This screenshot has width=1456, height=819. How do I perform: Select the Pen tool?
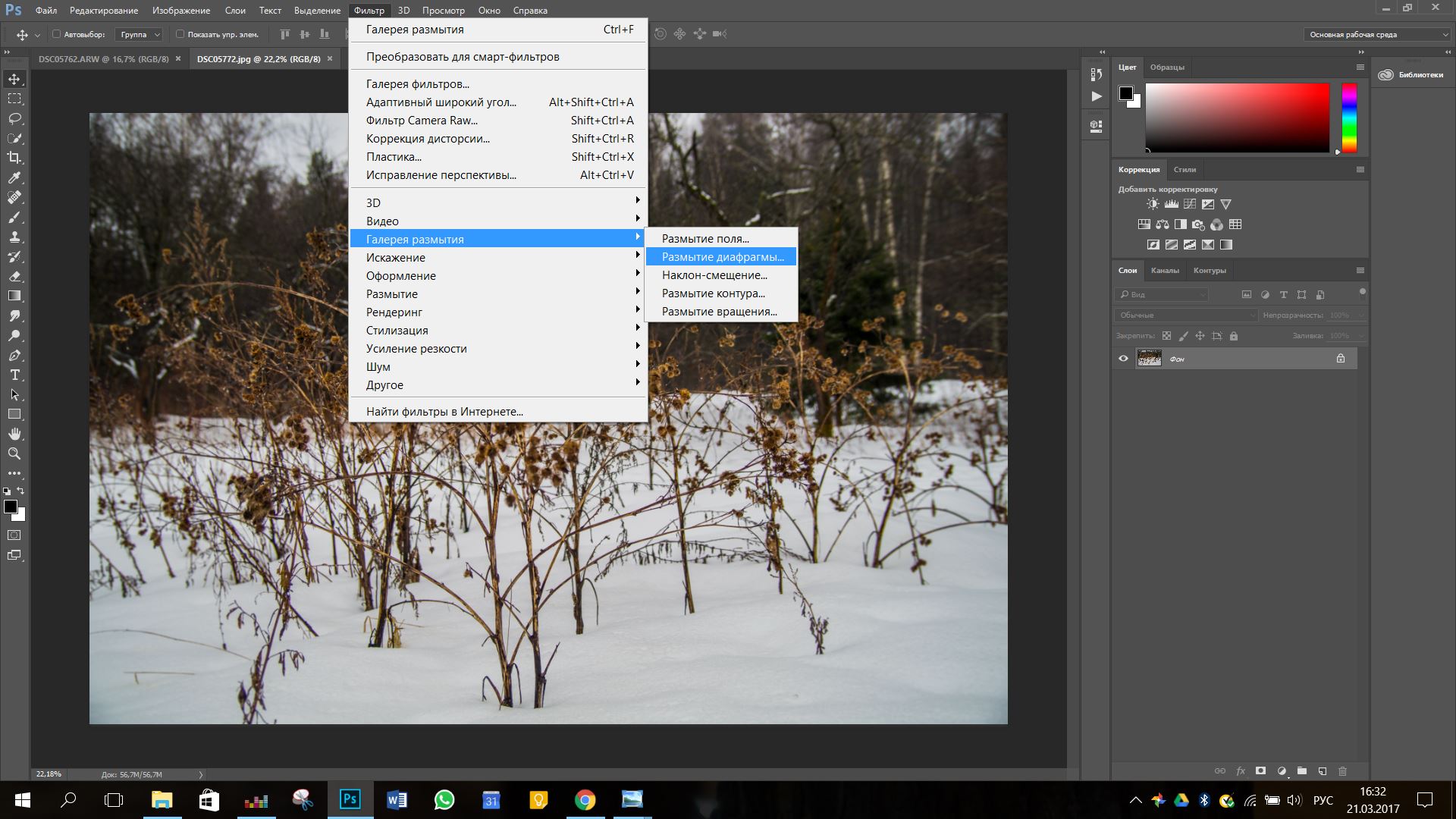tap(14, 355)
